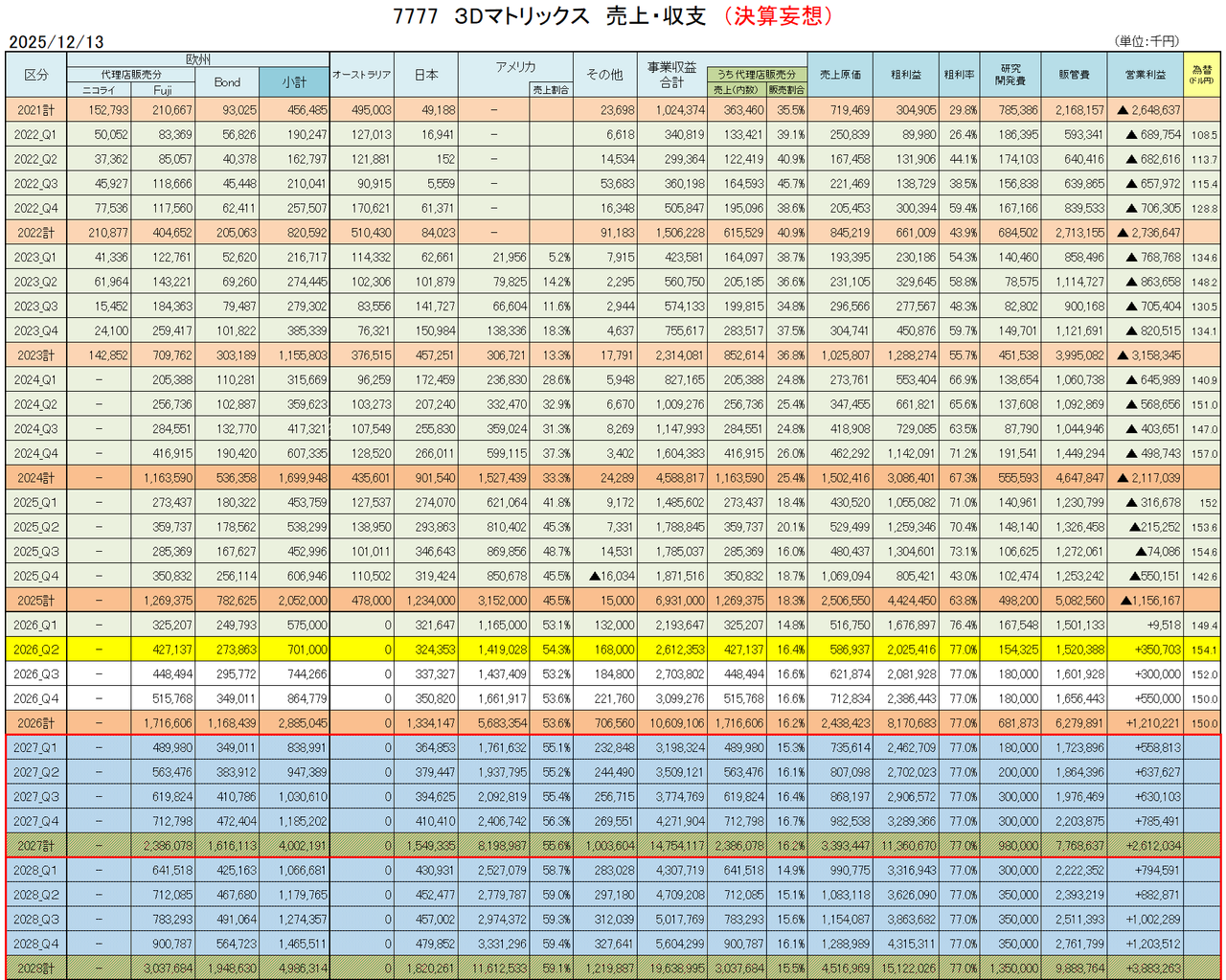Click the 販管費 column header

click(1075, 75)
